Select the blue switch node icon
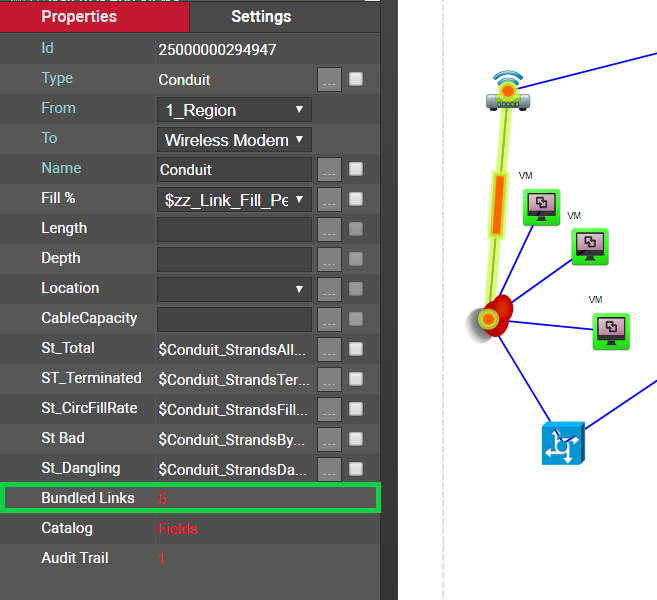657x600 pixels. (562, 443)
